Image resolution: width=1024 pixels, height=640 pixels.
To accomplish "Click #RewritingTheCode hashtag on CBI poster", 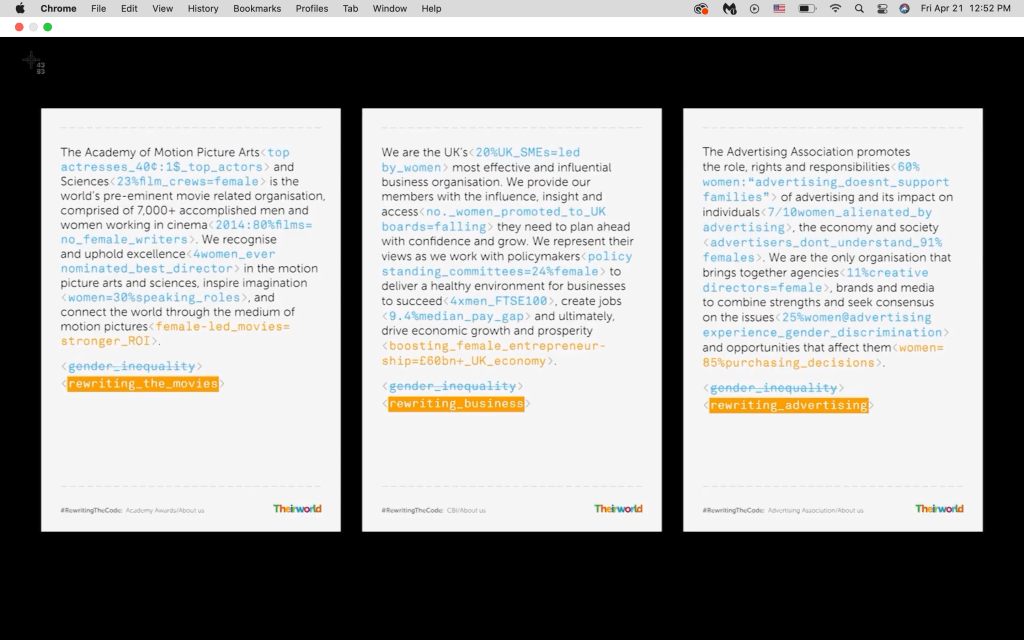I will (405, 510).
